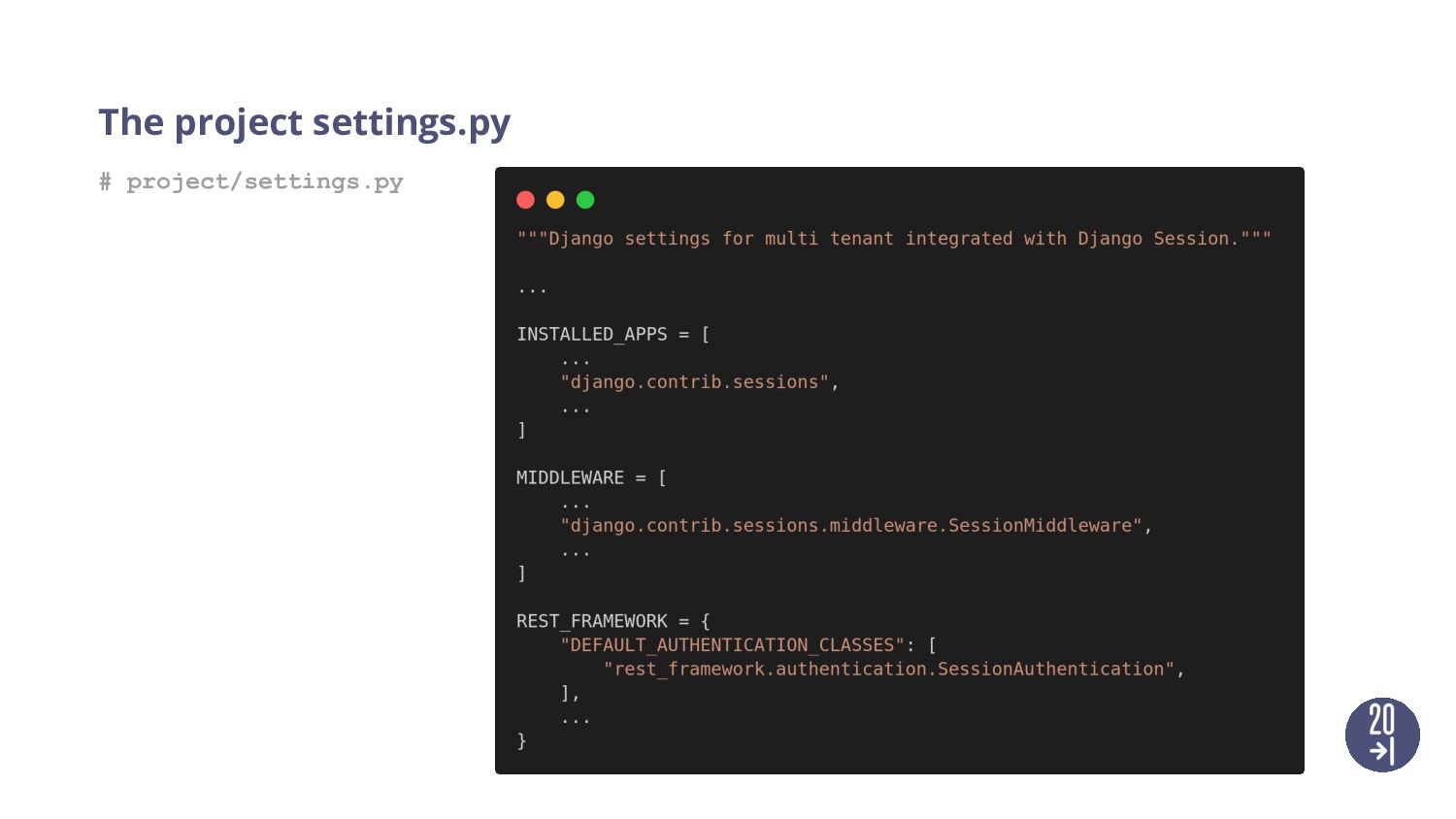The width and height of the screenshot is (1456, 819).
Task: Click the REST_FRAMEWORK variable name
Action: point(592,621)
